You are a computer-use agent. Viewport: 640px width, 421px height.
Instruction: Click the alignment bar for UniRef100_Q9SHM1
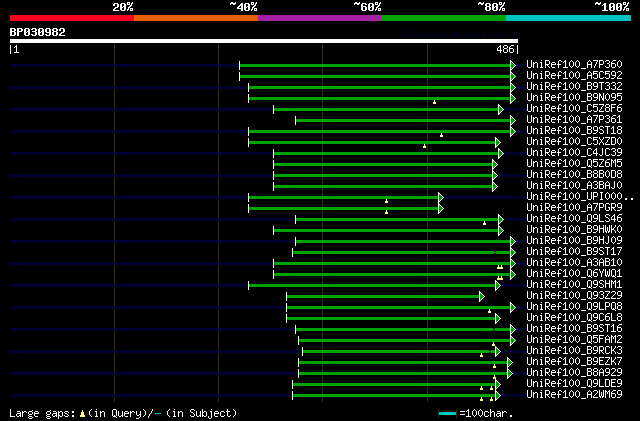click(372, 286)
